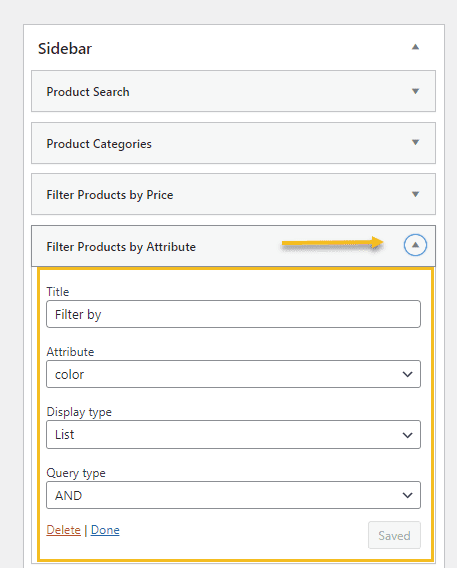The height and width of the screenshot is (568, 457).
Task: Expand the Product Search widget arrow
Action: coord(415,91)
